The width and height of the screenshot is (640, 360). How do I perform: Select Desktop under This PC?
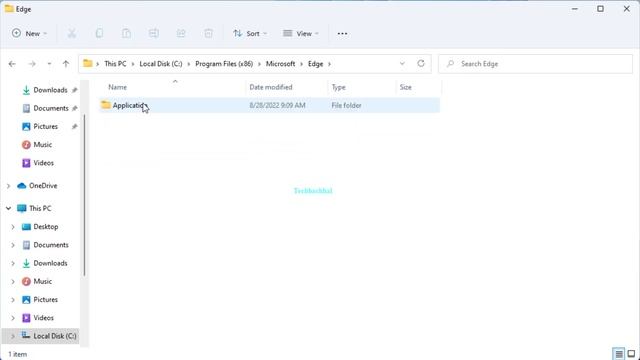46,227
